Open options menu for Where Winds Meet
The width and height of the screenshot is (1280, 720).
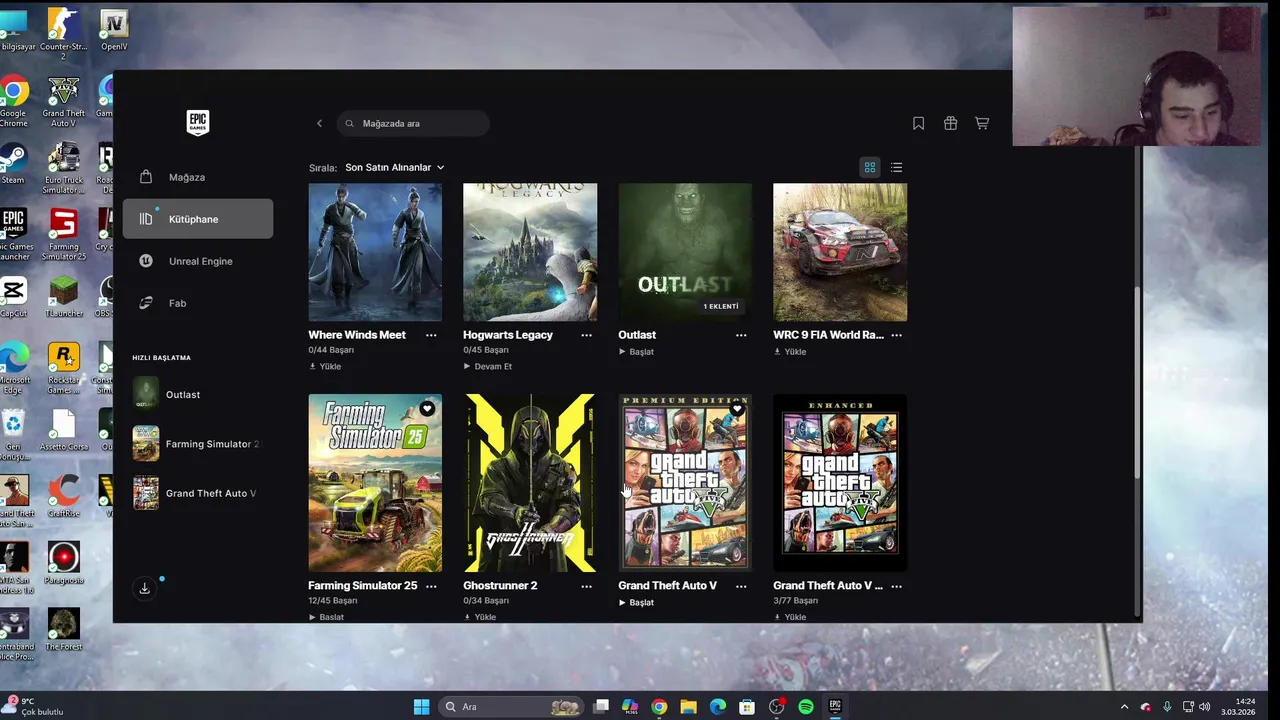click(x=431, y=335)
